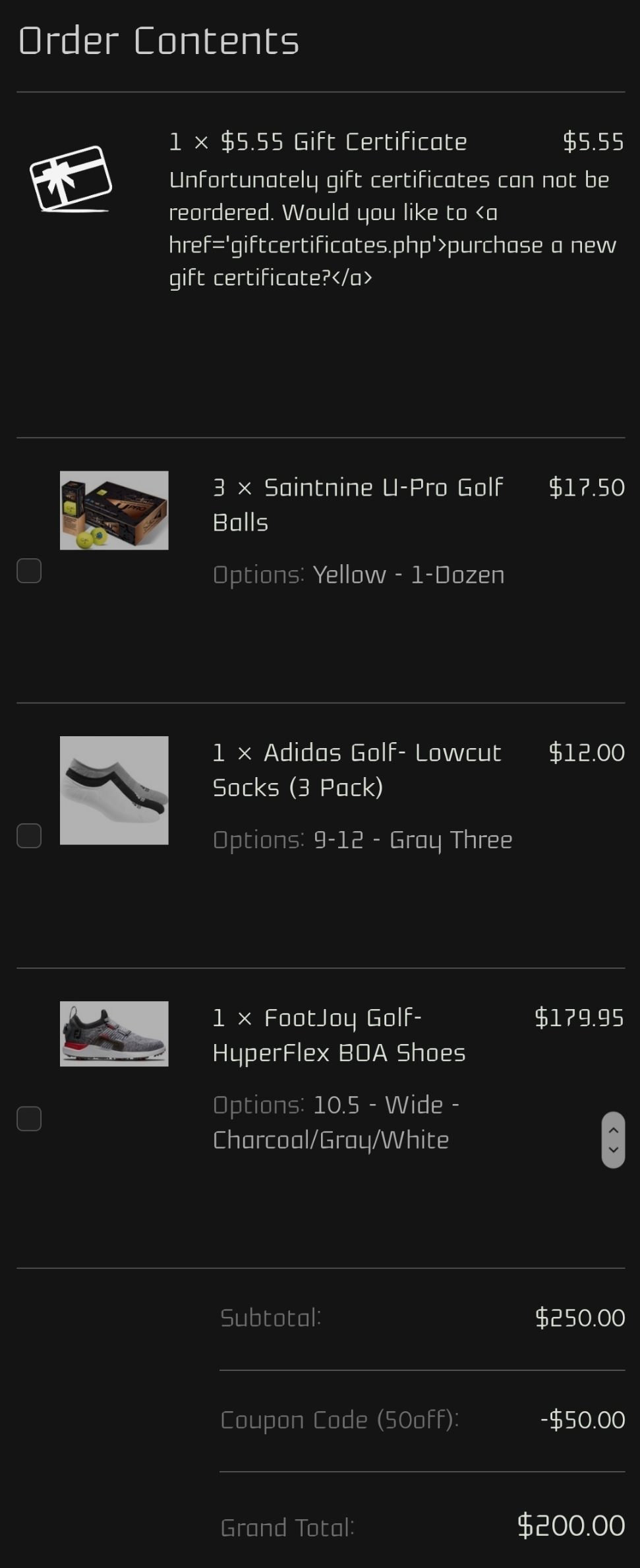640x1568 pixels.
Task: Click the Coupon Code (50off) label
Action: coord(339,1420)
